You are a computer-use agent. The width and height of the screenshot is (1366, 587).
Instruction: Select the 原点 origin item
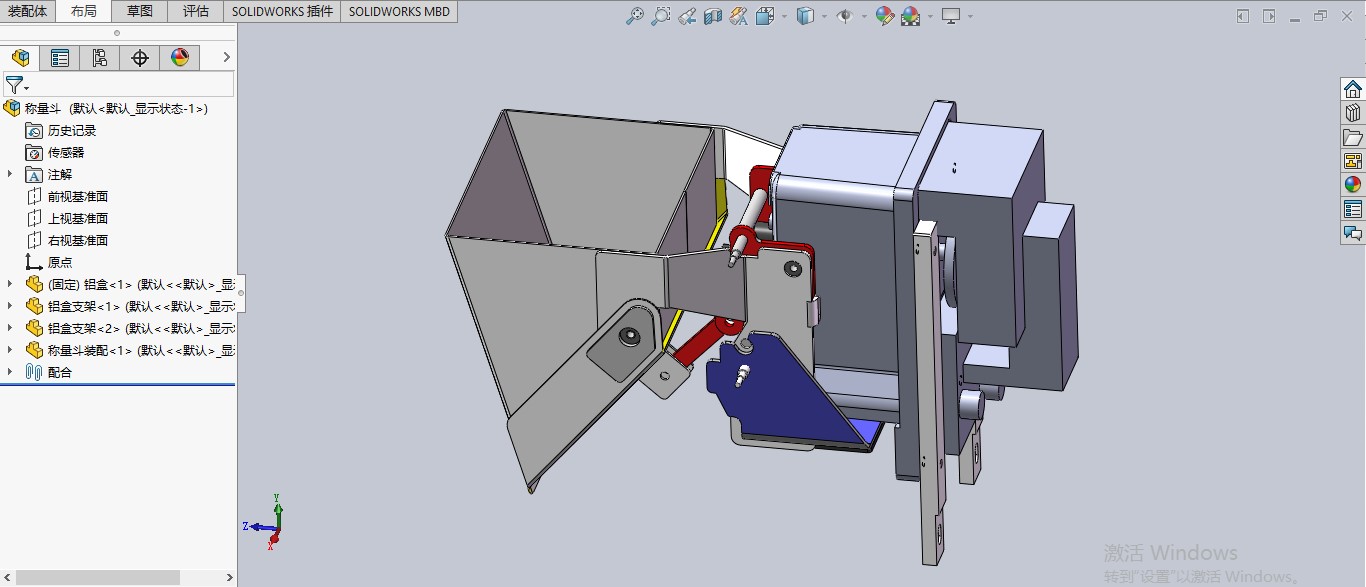pos(48,262)
